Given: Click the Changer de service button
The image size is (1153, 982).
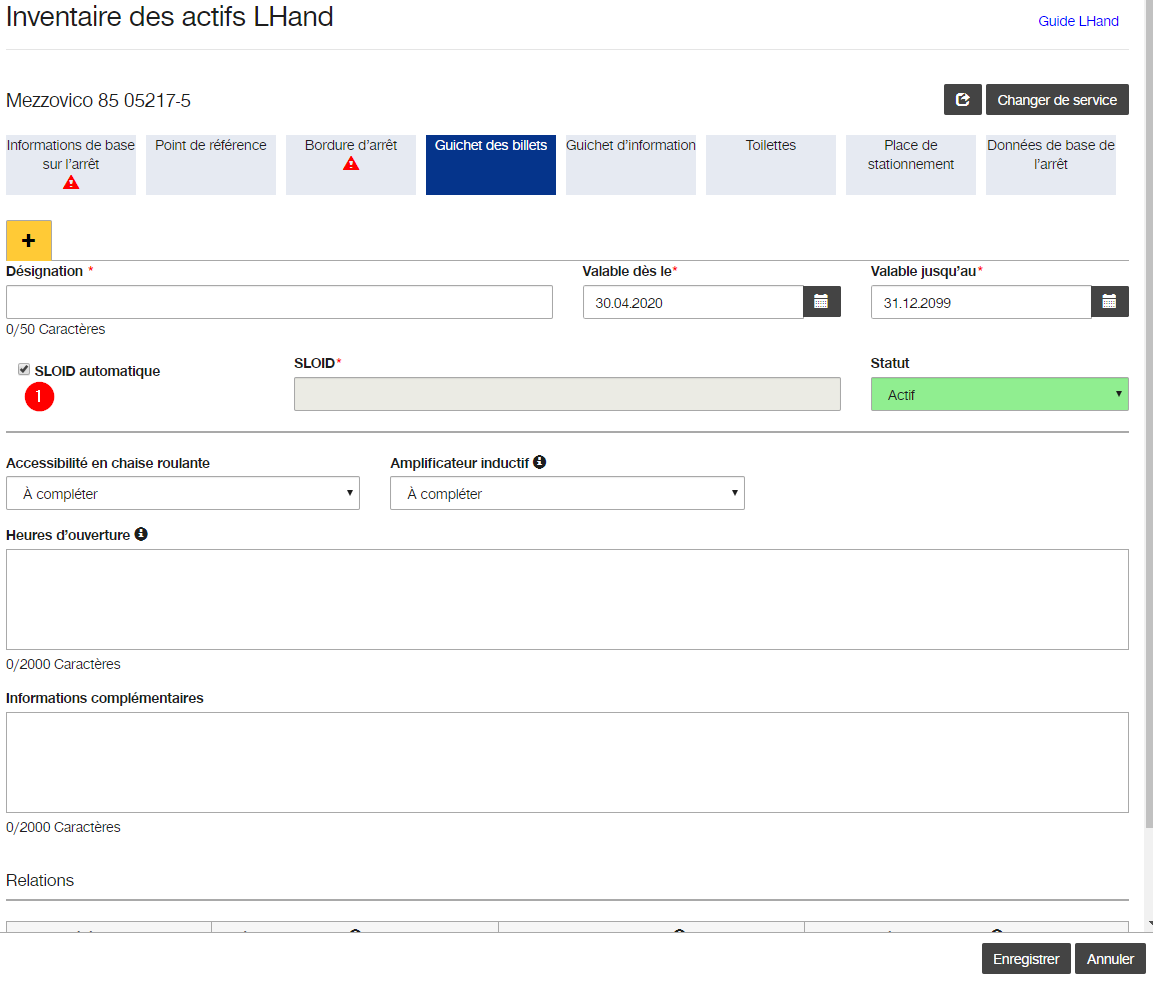Looking at the screenshot, I should click(1057, 100).
